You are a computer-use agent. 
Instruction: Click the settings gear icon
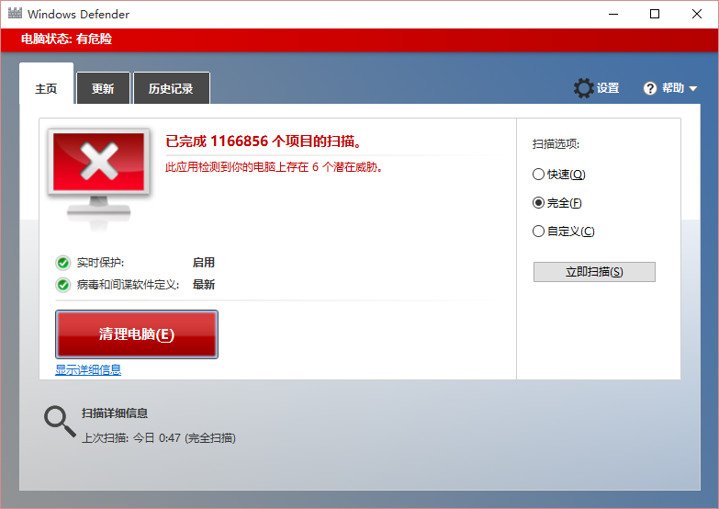tap(583, 88)
